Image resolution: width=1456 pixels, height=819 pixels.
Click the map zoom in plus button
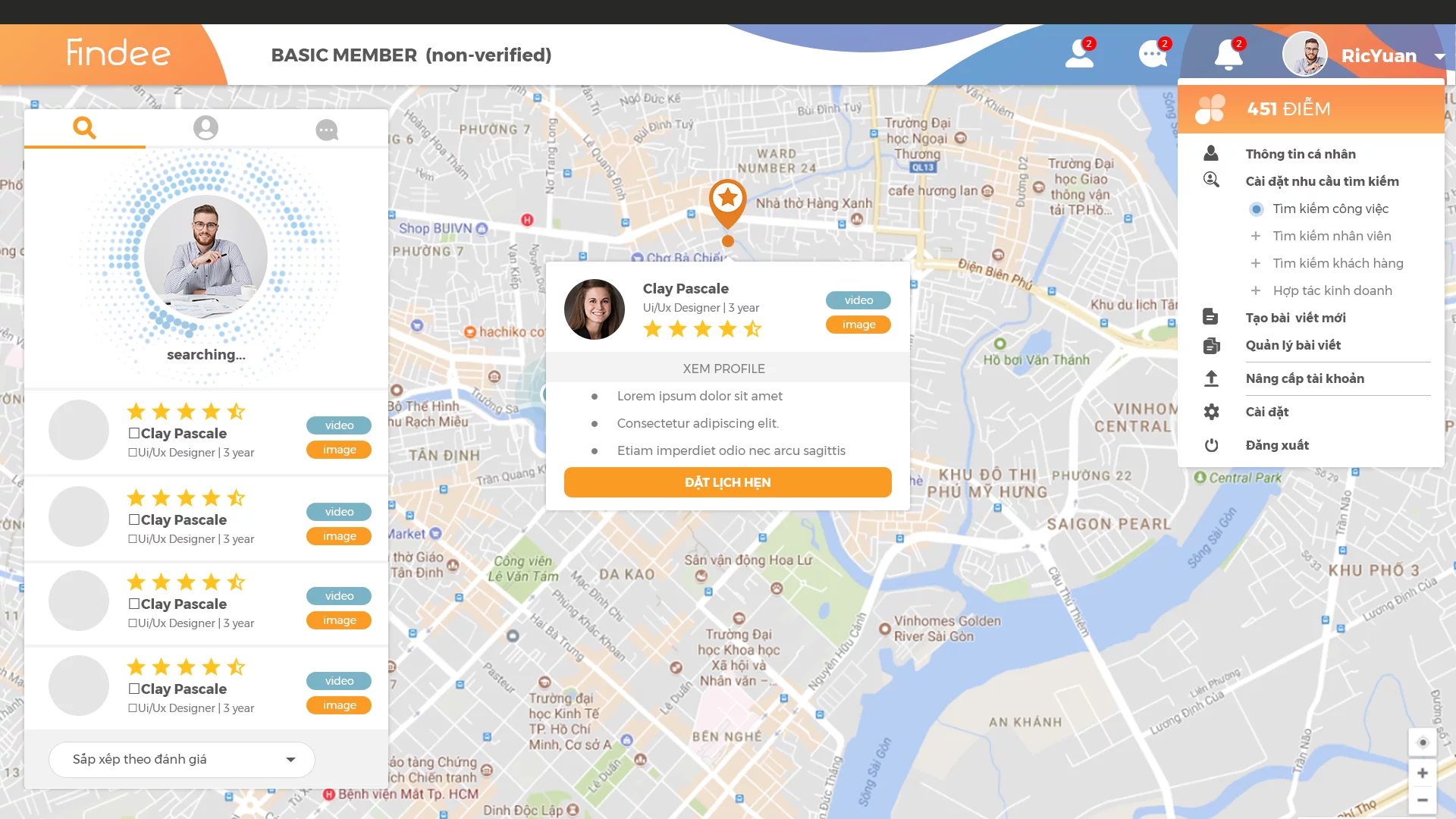pyautogui.click(x=1423, y=773)
